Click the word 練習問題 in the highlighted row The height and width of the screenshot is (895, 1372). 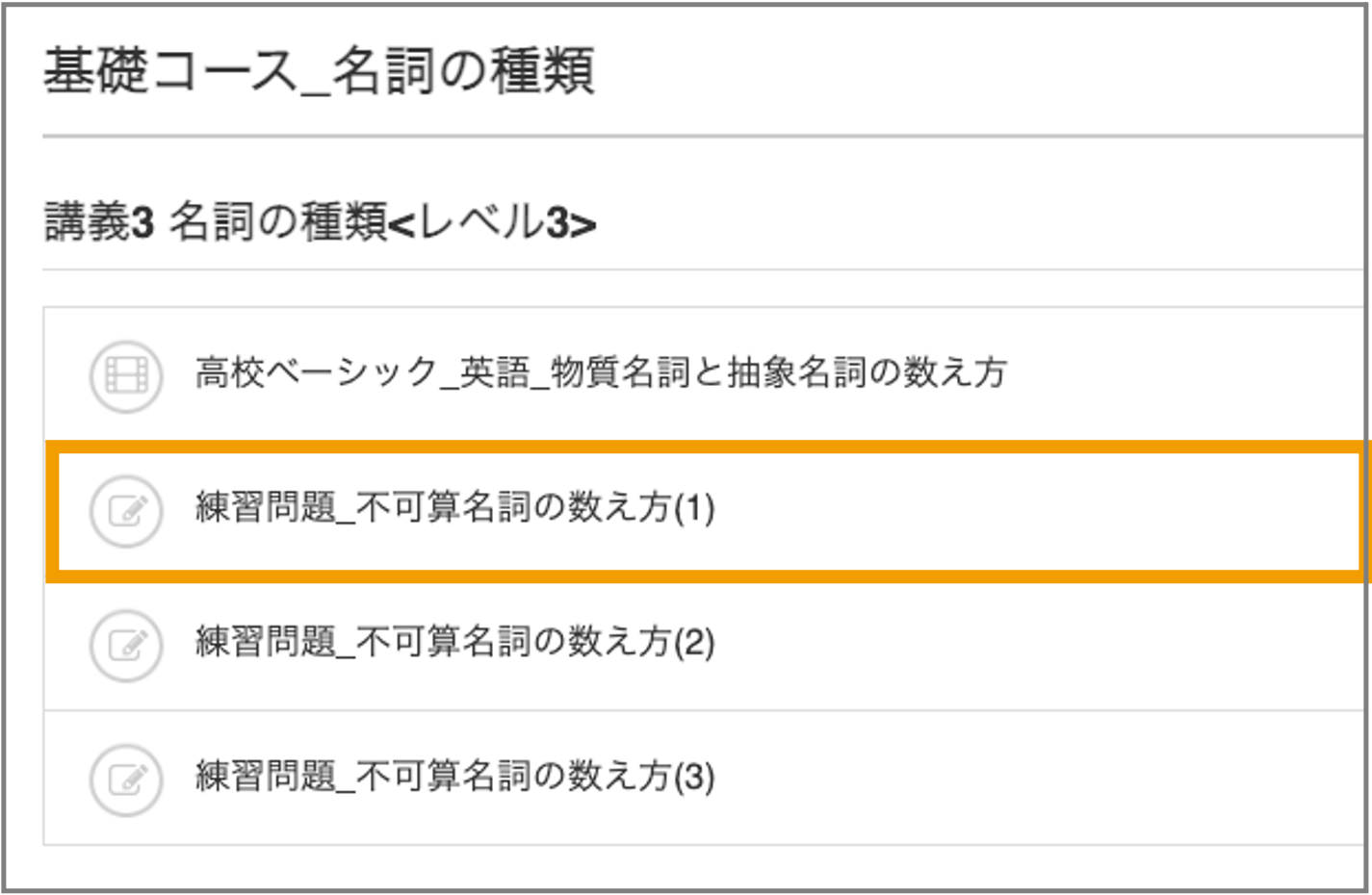coord(266,507)
